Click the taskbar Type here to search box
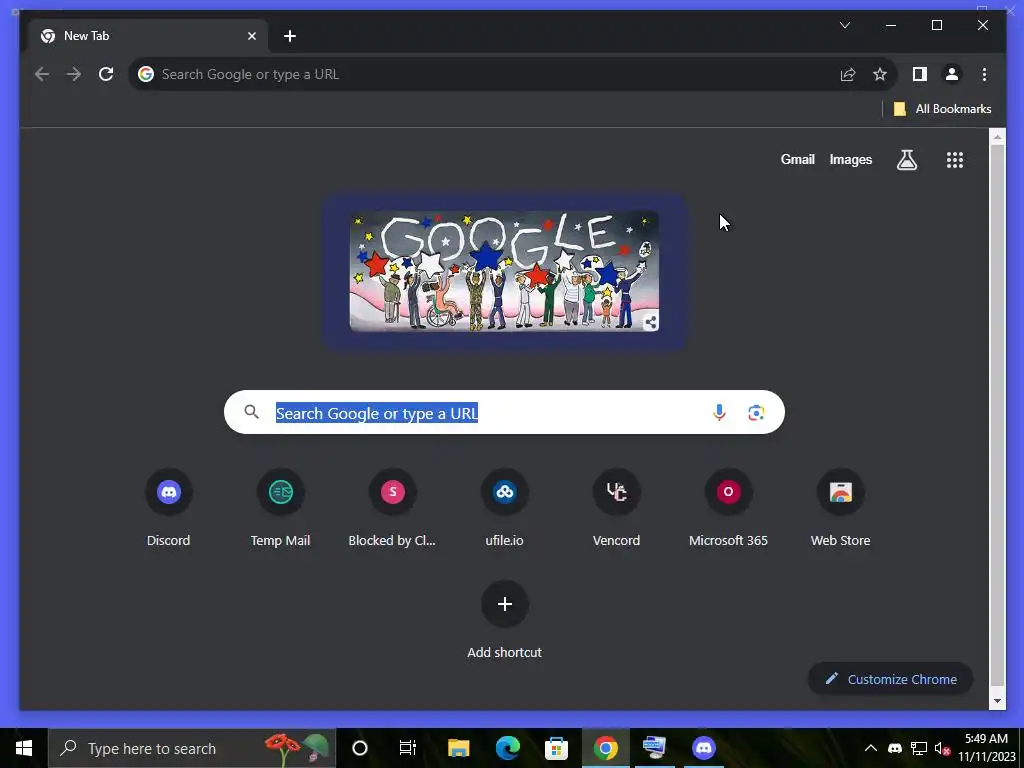Viewport: 1024px width, 768px height. [192, 748]
